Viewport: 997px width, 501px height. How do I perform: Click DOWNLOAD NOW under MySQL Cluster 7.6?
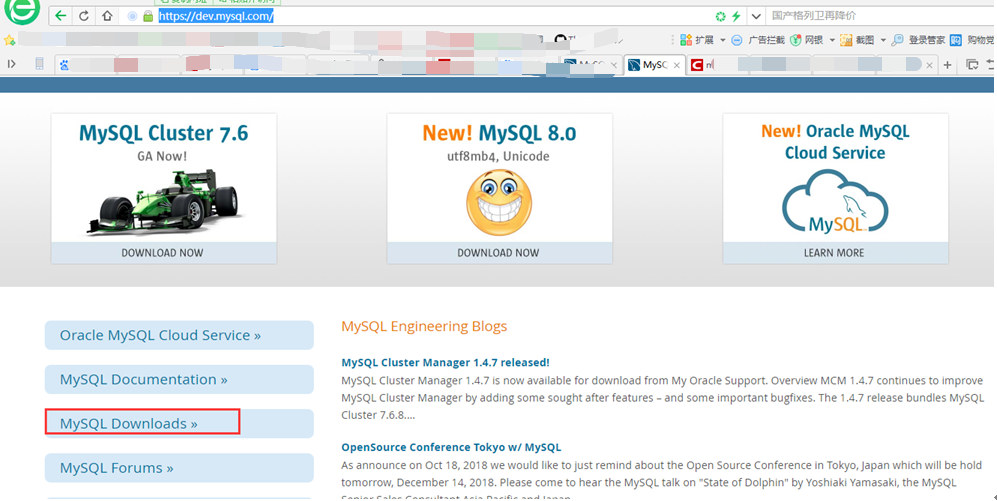coord(163,252)
